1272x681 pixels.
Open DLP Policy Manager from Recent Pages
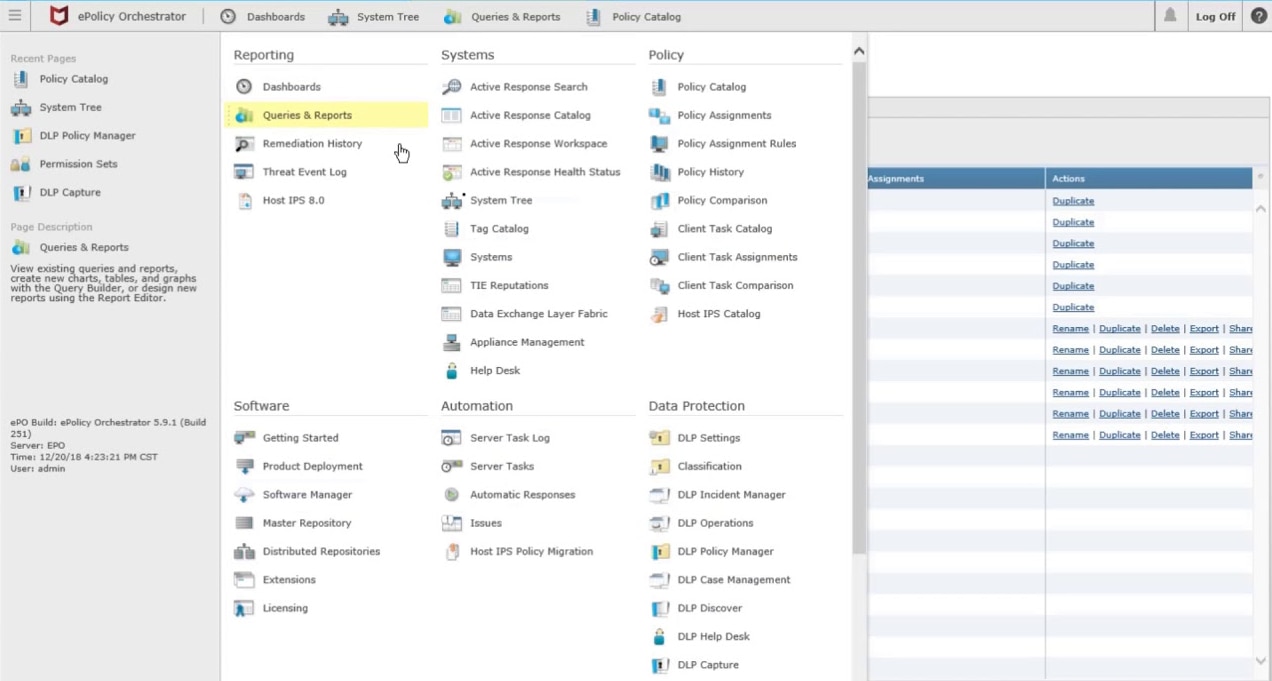point(87,135)
